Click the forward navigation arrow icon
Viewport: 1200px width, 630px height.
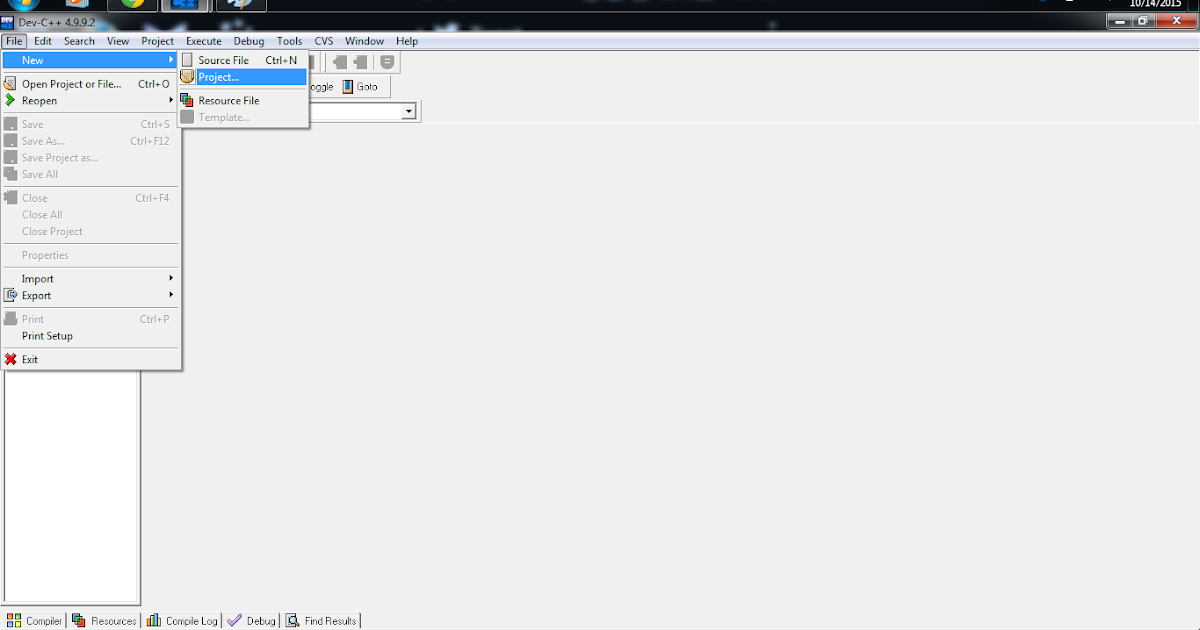(358, 61)
